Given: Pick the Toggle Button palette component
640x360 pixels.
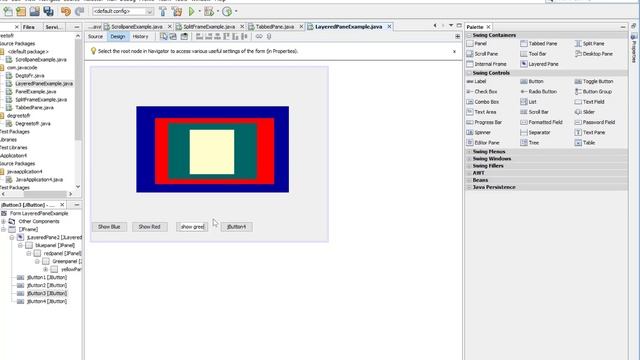Looking at the screenshot, I should (x=594, y=82).
